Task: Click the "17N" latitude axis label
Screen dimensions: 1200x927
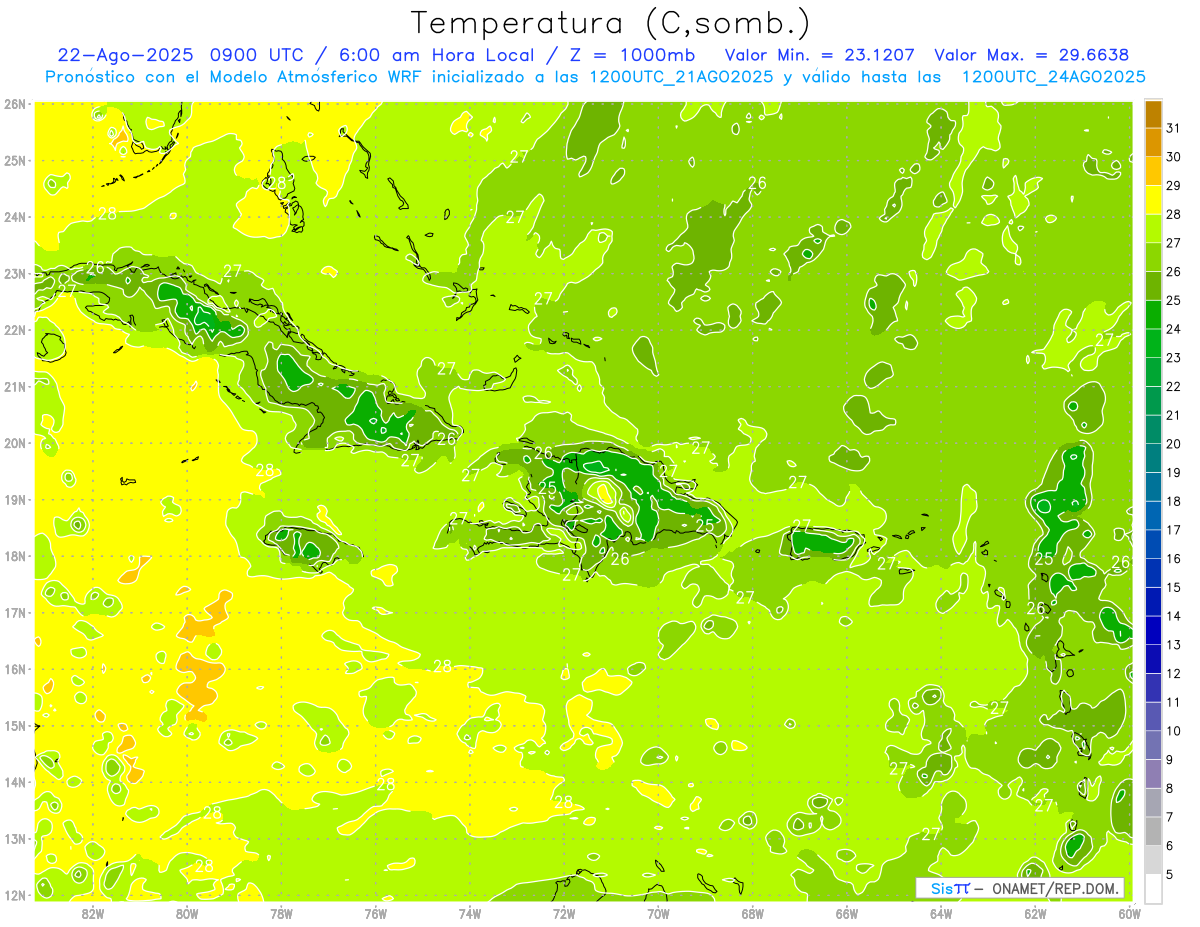Action: click(14, 612)
